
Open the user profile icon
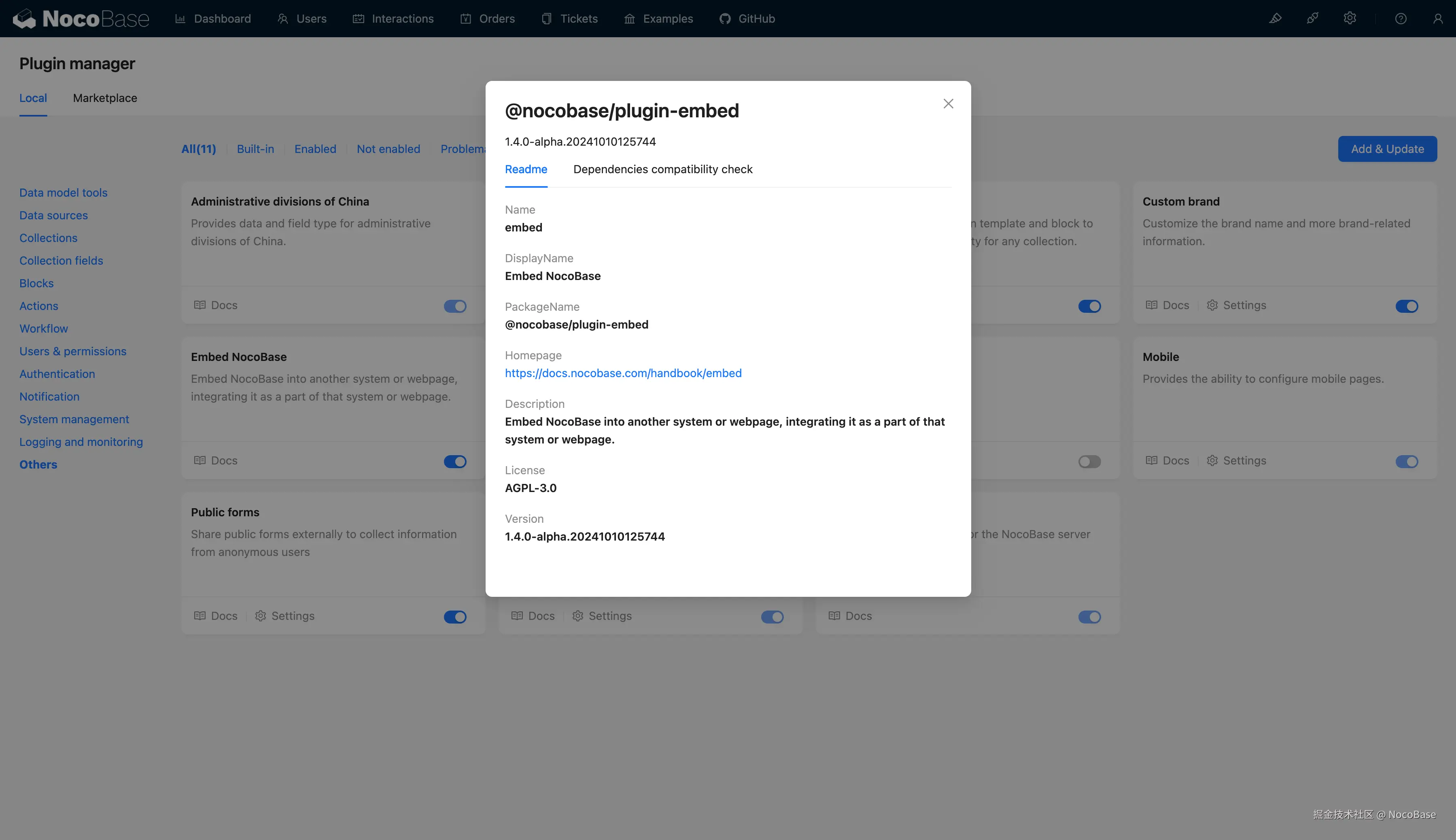[1437, 19]
